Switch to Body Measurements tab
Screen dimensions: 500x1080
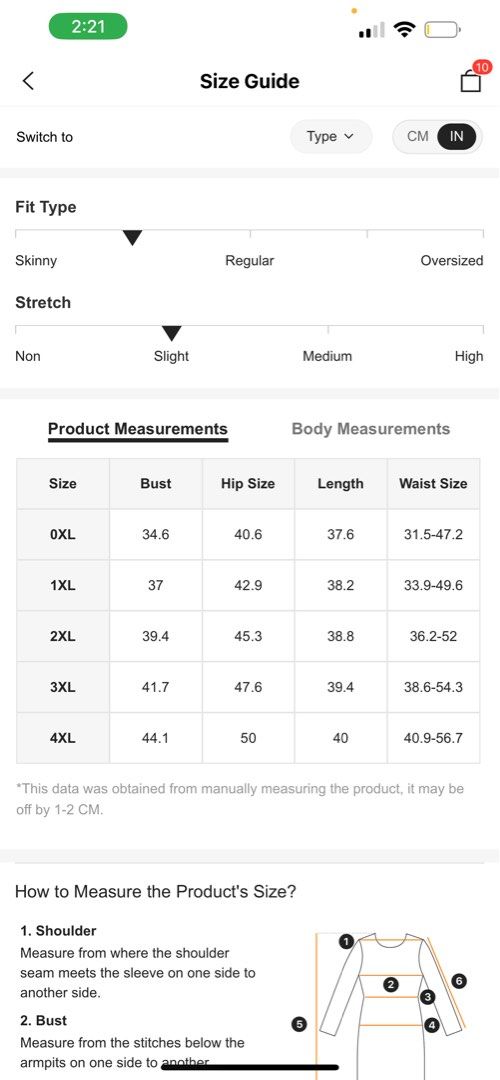tap(371, 429)
